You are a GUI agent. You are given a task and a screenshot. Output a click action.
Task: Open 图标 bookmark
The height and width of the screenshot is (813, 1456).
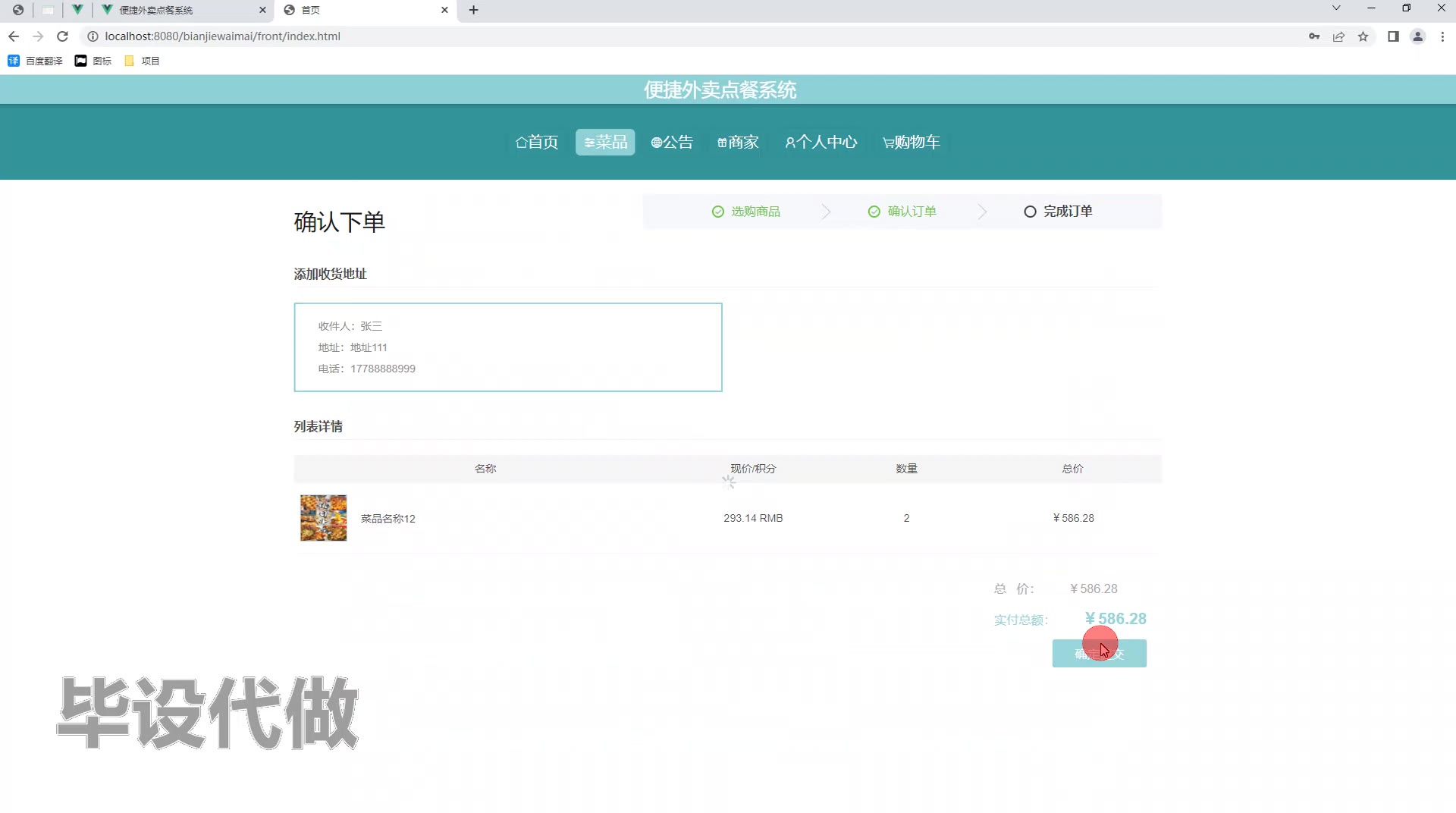93,61
